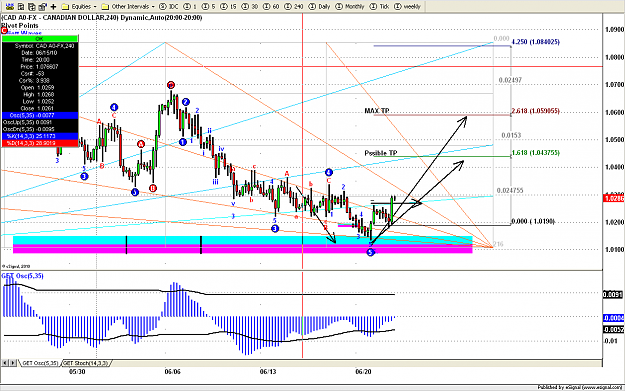This screenshot has width=625, height=391.
Task: Click the blue oscillator value tag on axis
Action: pos(614,318)
